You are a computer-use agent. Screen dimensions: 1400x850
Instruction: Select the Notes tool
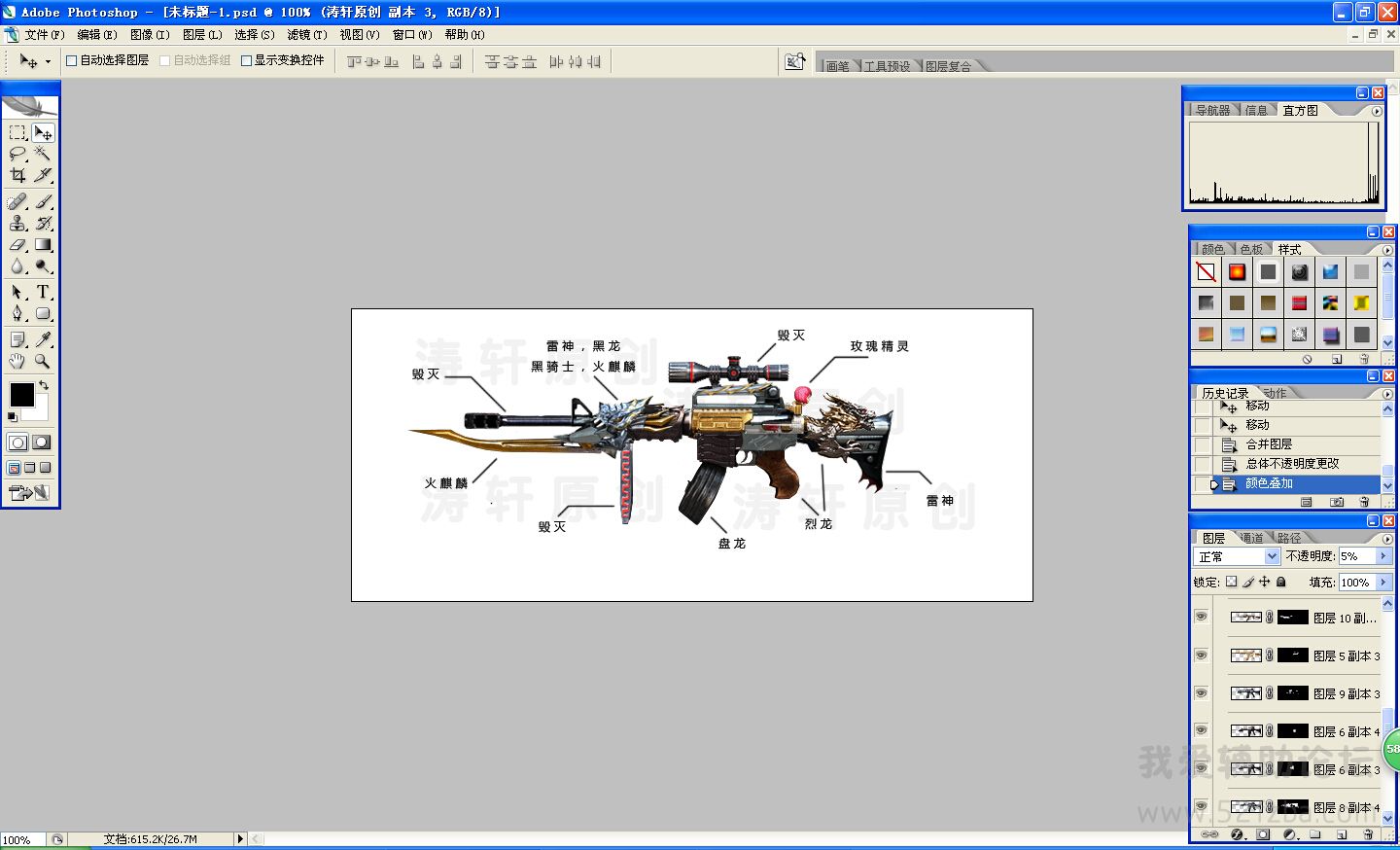17,339
